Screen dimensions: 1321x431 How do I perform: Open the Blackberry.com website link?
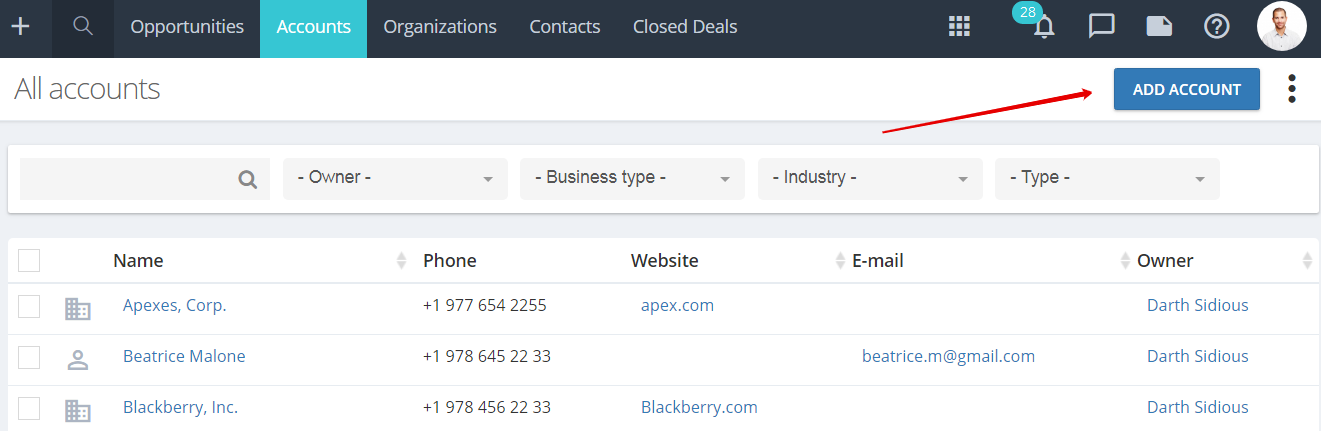tap(699, 407)
